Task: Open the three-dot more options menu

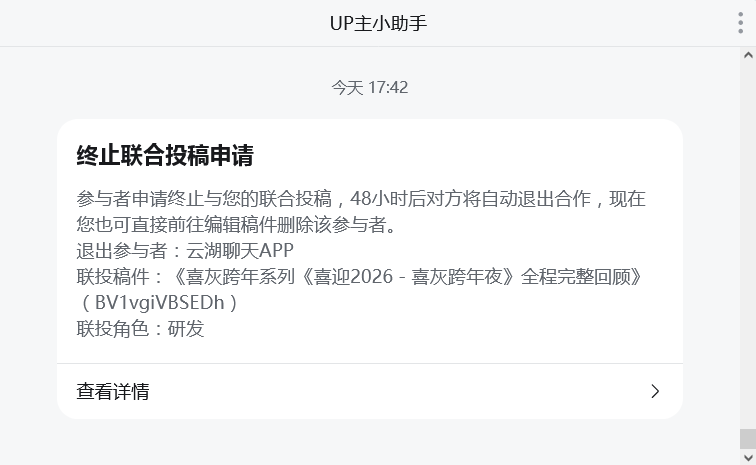Action: click(x=741, y=23)
